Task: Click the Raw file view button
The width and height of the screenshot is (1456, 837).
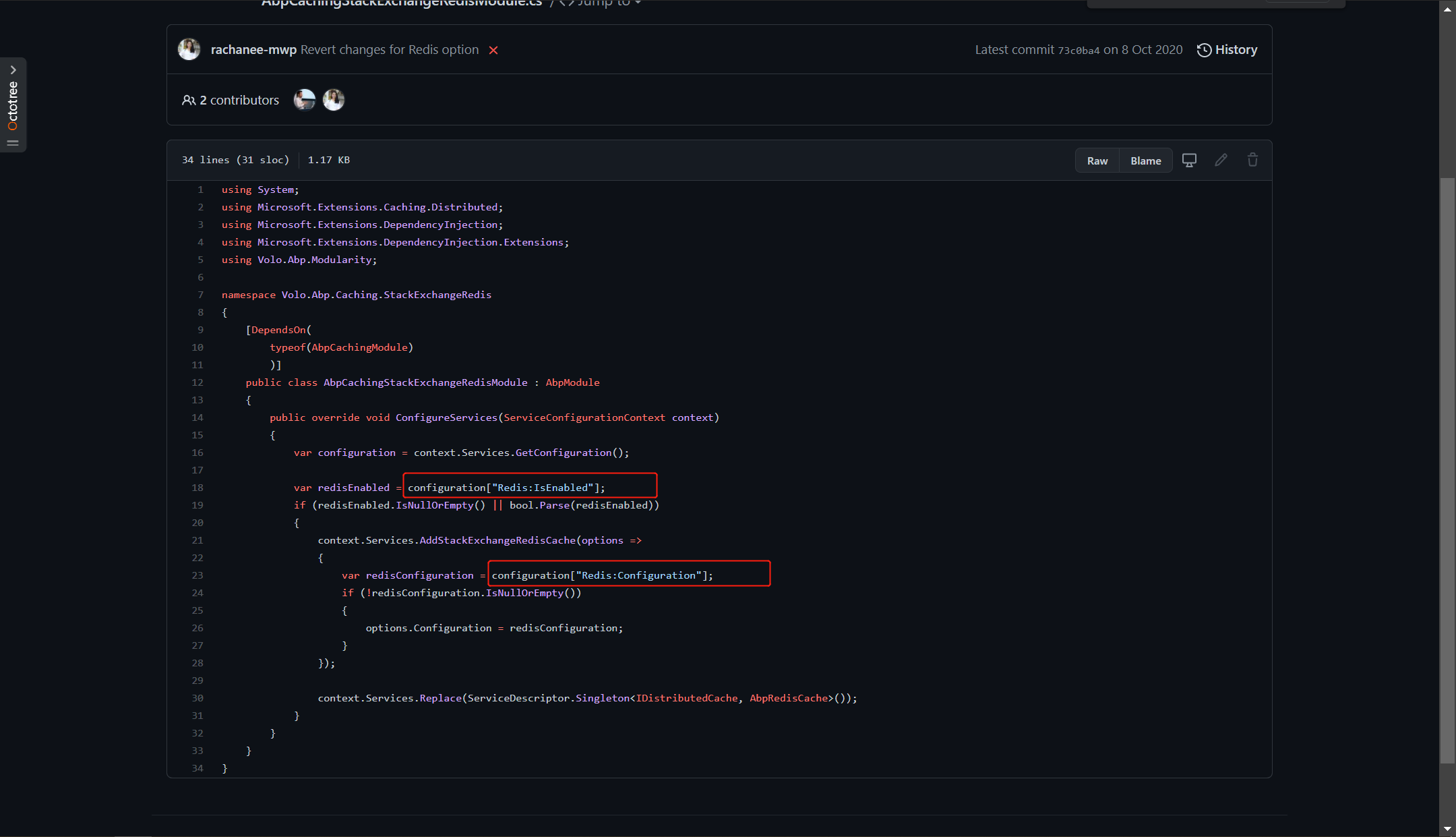Action: click(x=1097, y=161)
